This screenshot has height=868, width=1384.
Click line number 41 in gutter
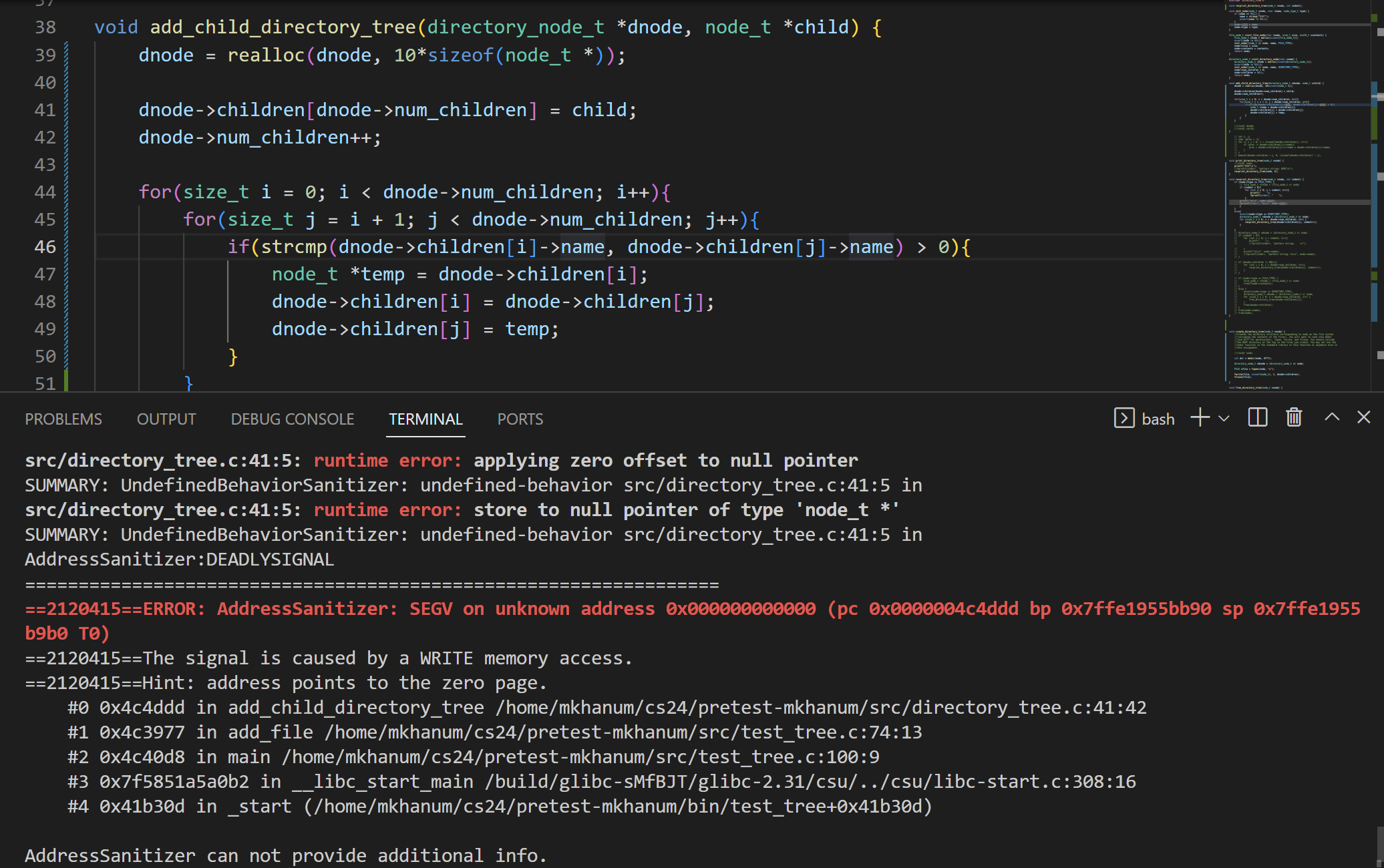pyautogui.click(x=45, y=110)
